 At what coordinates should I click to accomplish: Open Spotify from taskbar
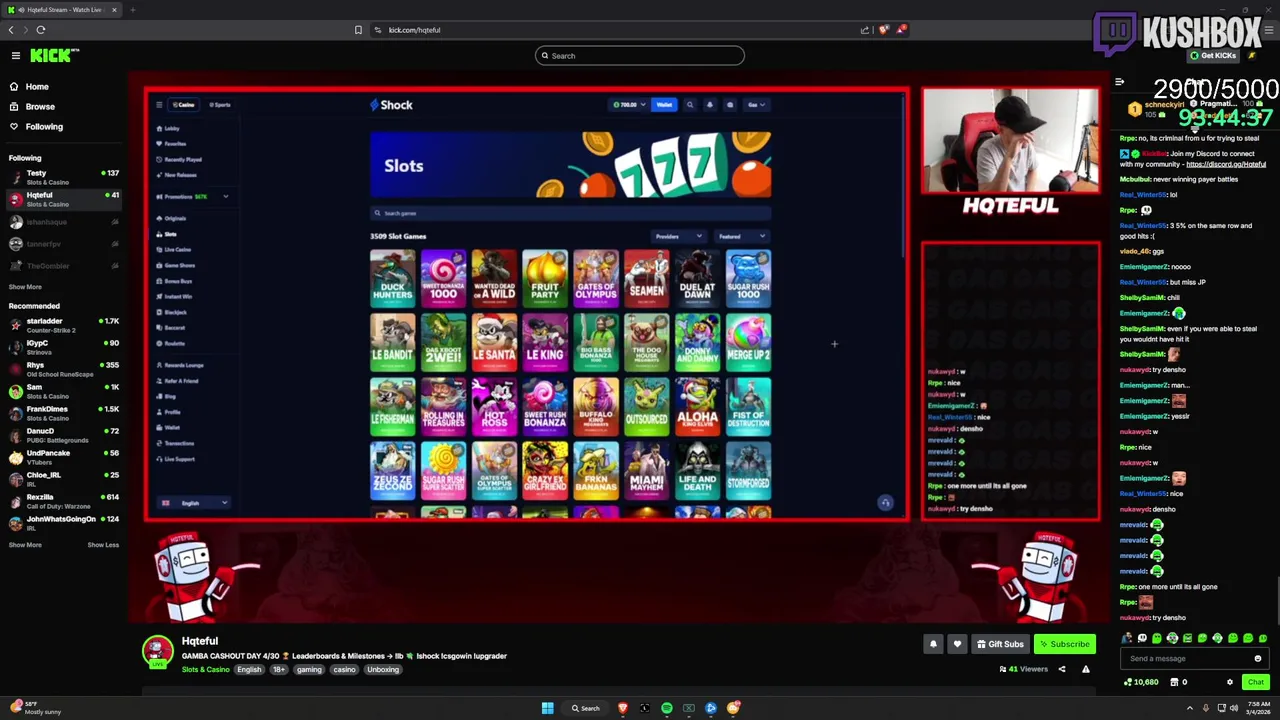tap(667, 708)
